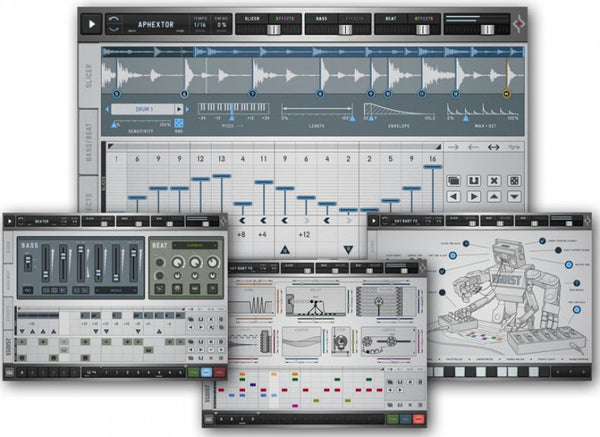Open the DRUM 1 selector dropdown
600x437 pixels.
pyautogui.click(x=145, y=108)
